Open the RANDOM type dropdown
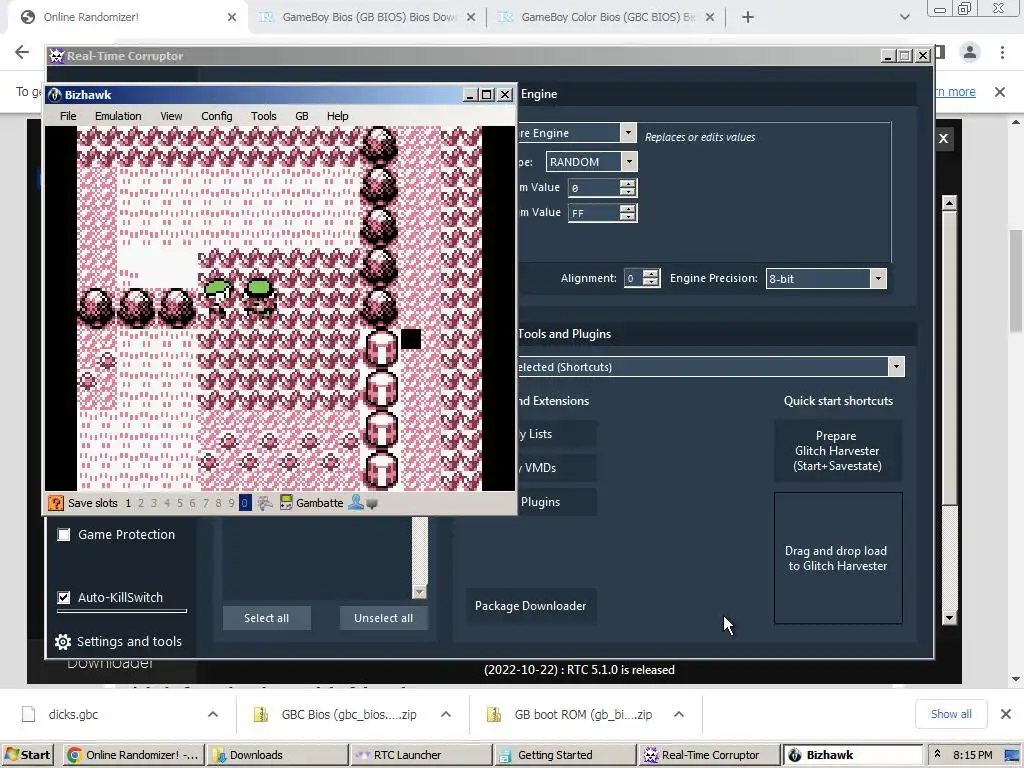 [x=629, y=161]
